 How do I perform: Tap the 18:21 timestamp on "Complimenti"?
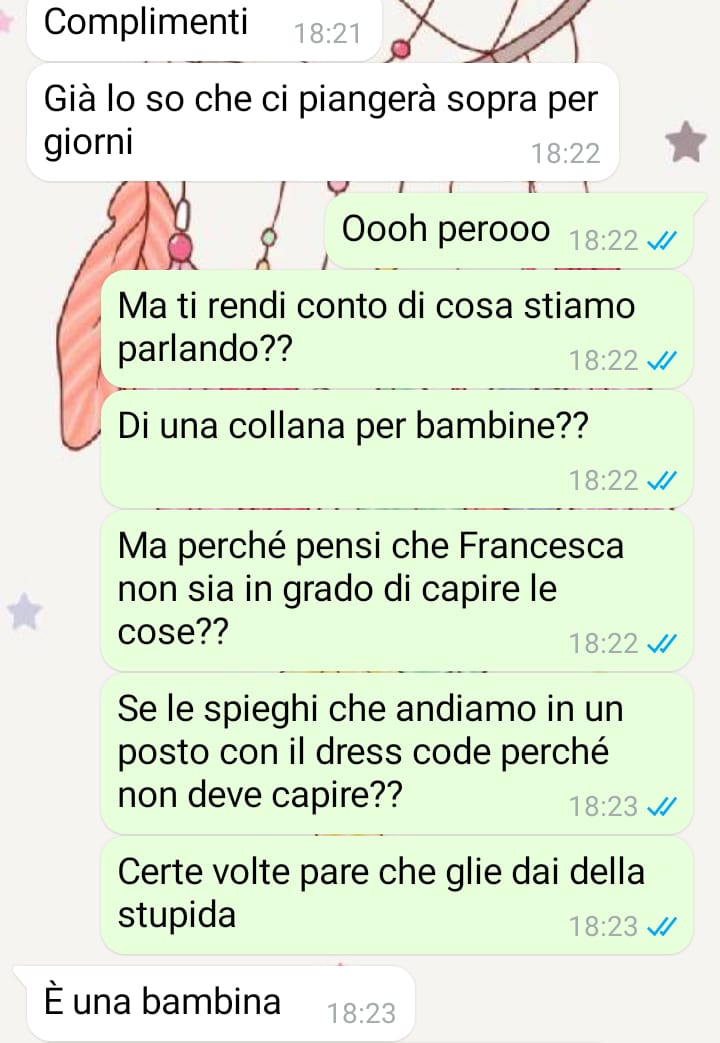pyautogui.click(x=327, y=33)
